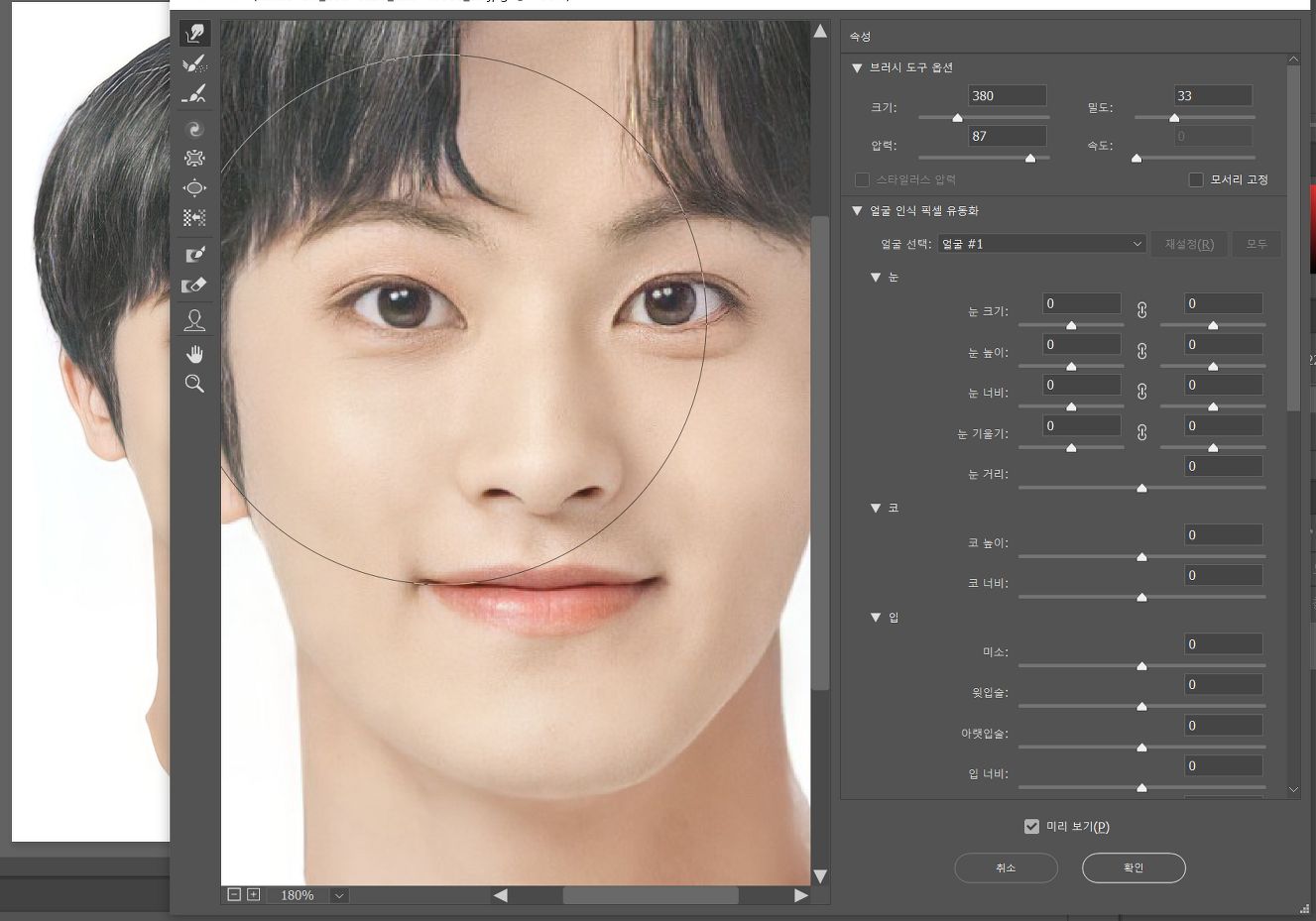Open the 얼굴 선택 dropdown
This screenshot has width=1316, height=921.
pos(1041,244)
